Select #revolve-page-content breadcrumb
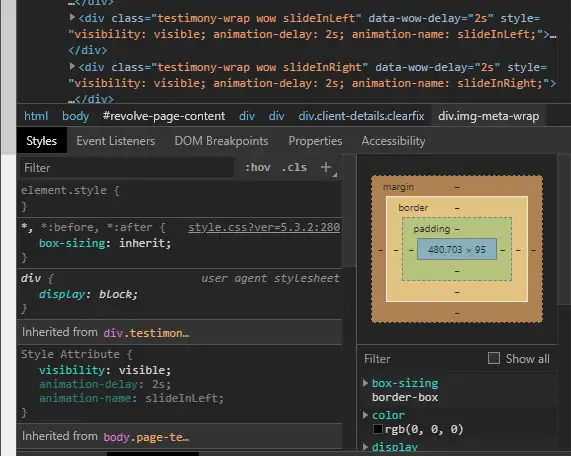Screen dimensions: 571x456 coord(164,116)
